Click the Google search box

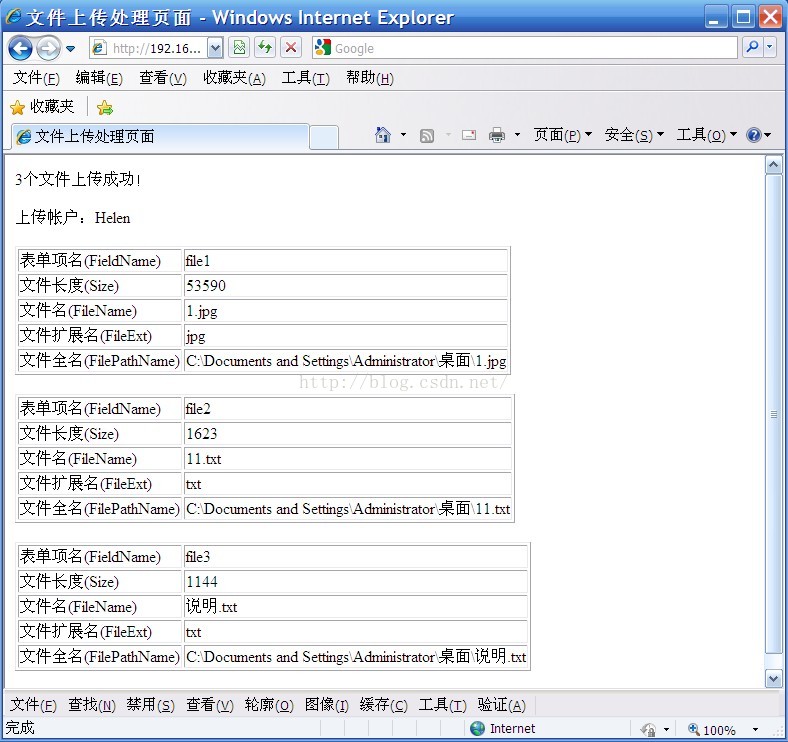coord(525,48)
